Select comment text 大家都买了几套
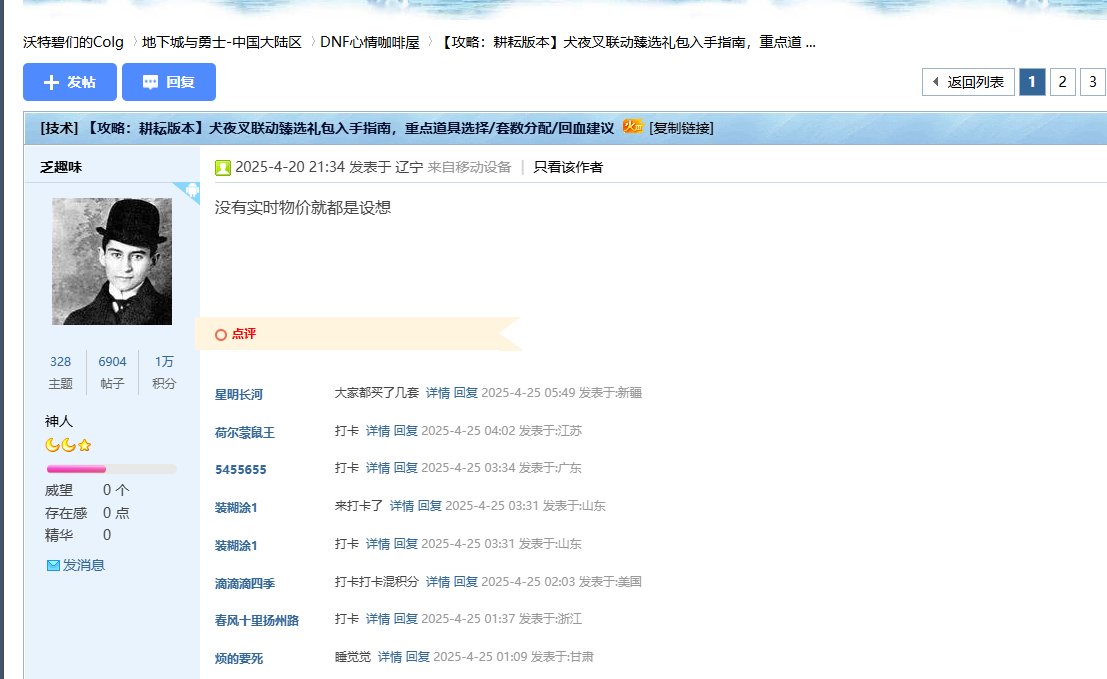 point(377,392)
